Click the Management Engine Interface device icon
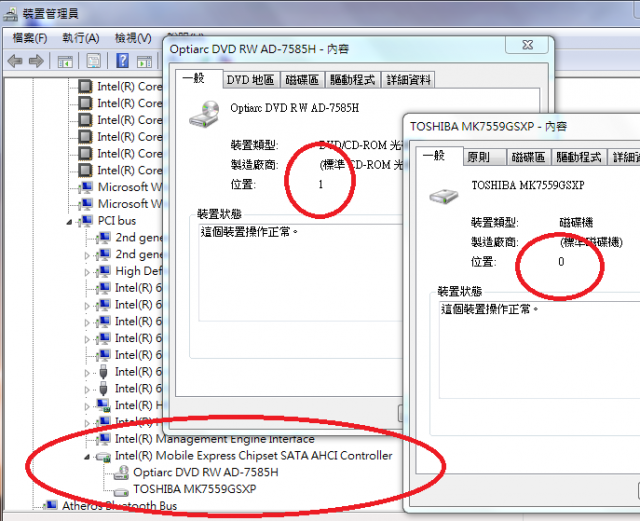The image size is (640, 521). pyautogui.click(x=104, y=439)
